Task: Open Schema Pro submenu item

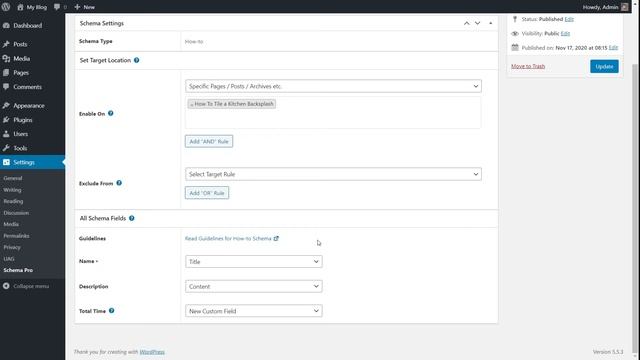Action: (18, 270)
